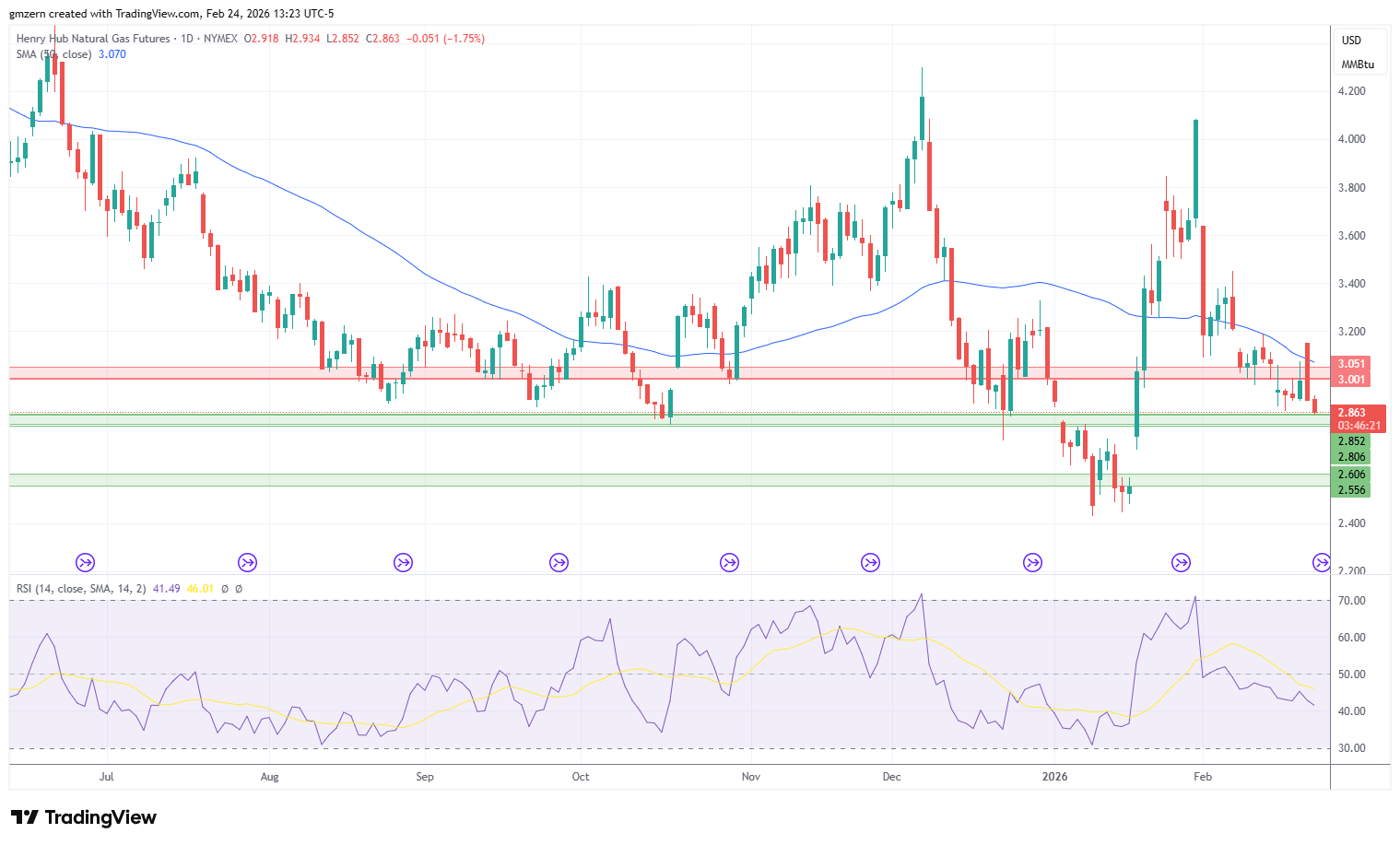Click the header text 'gmzern created with TradingView.com'
The image size is (1400, 845).
click(x=104, y=14)
